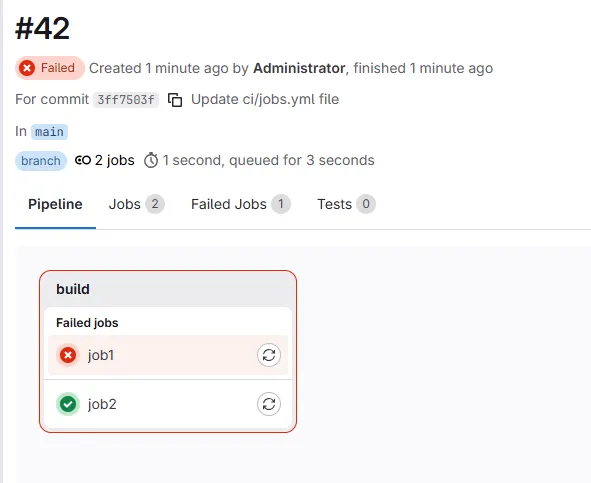Switch to the Tests tab
This screenshot has height=483, width=591.
(x=346, y=204)
